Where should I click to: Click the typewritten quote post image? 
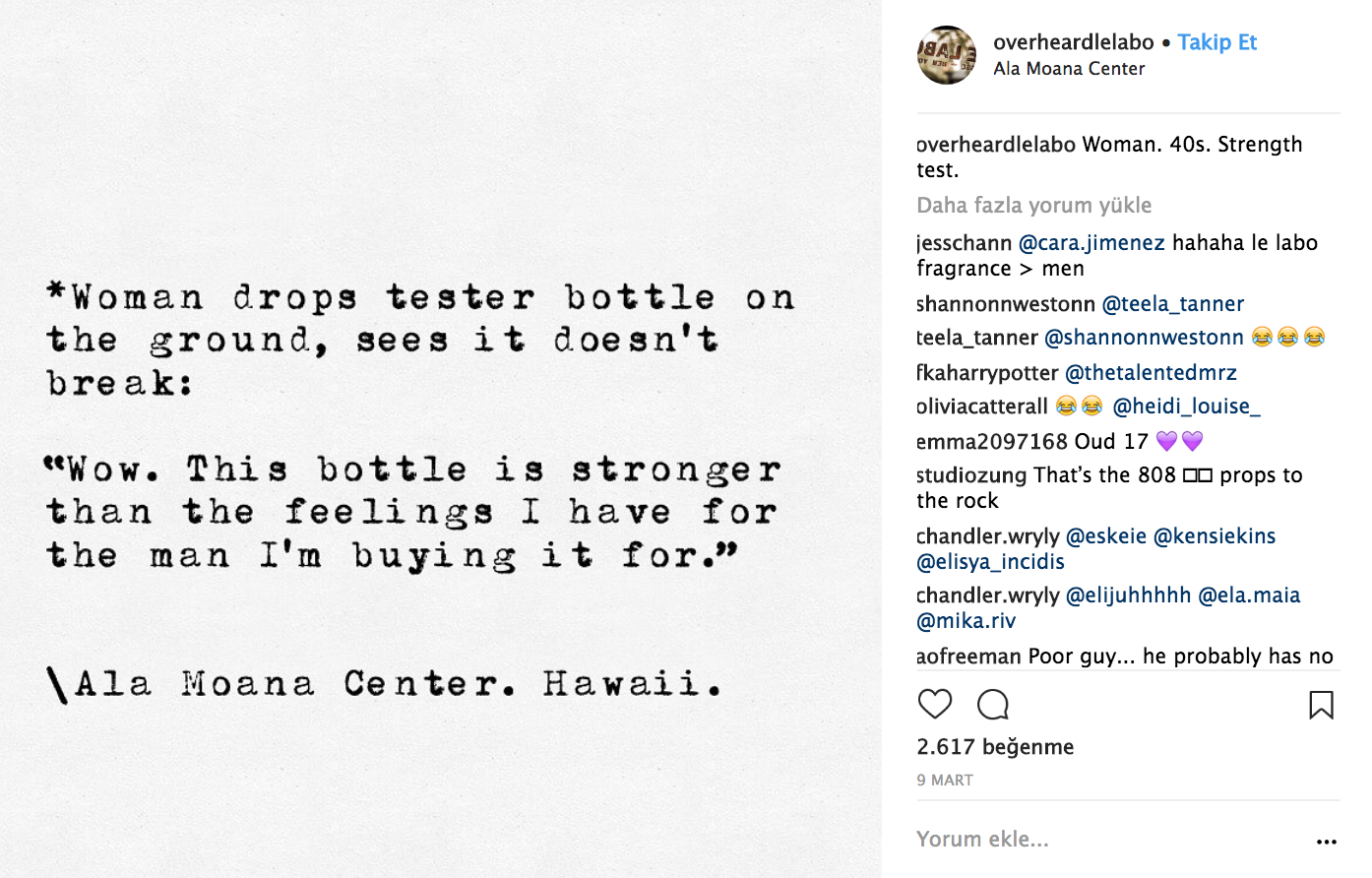[x=440, y=439]
